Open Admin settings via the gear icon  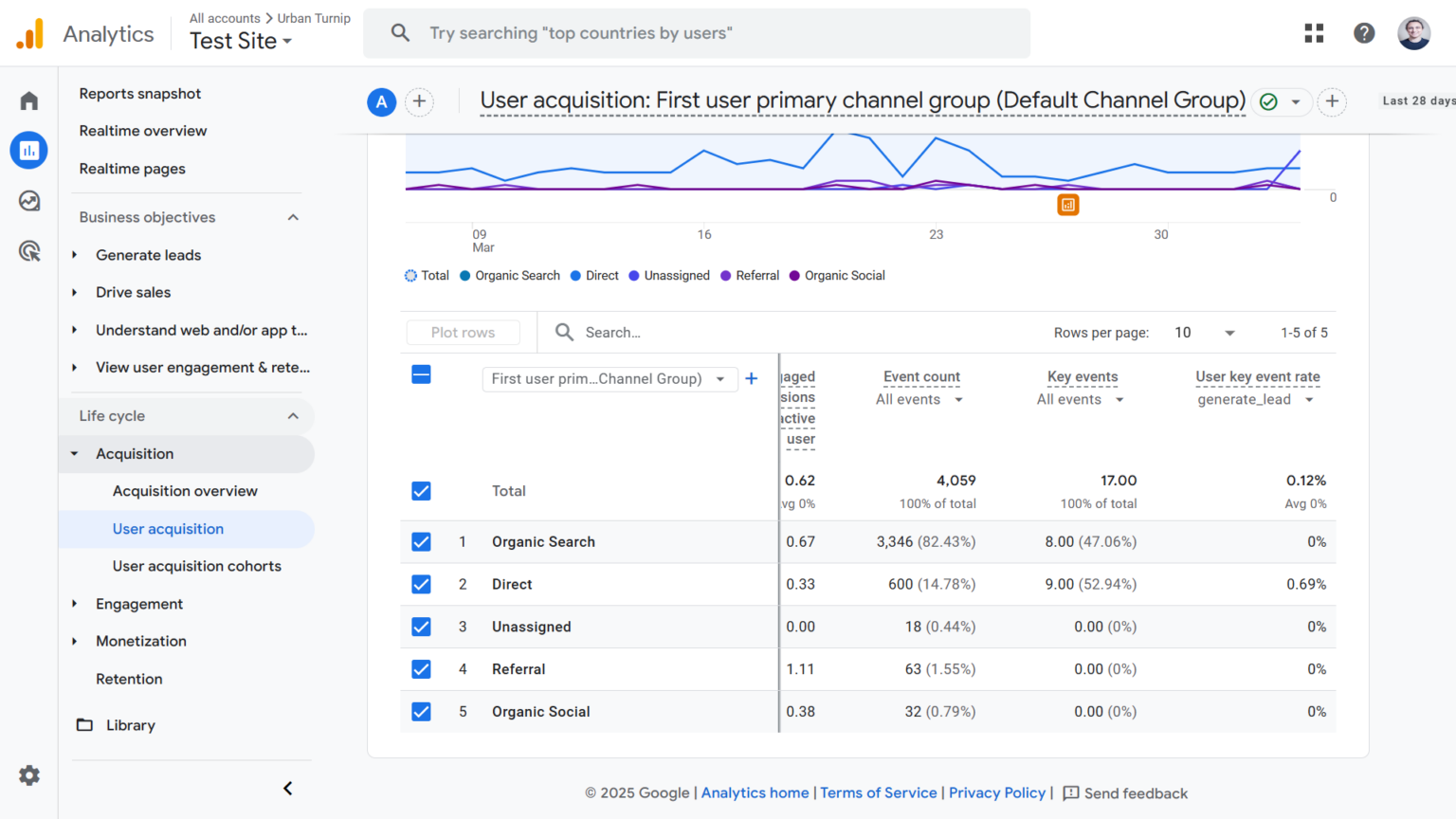(28, 775)
